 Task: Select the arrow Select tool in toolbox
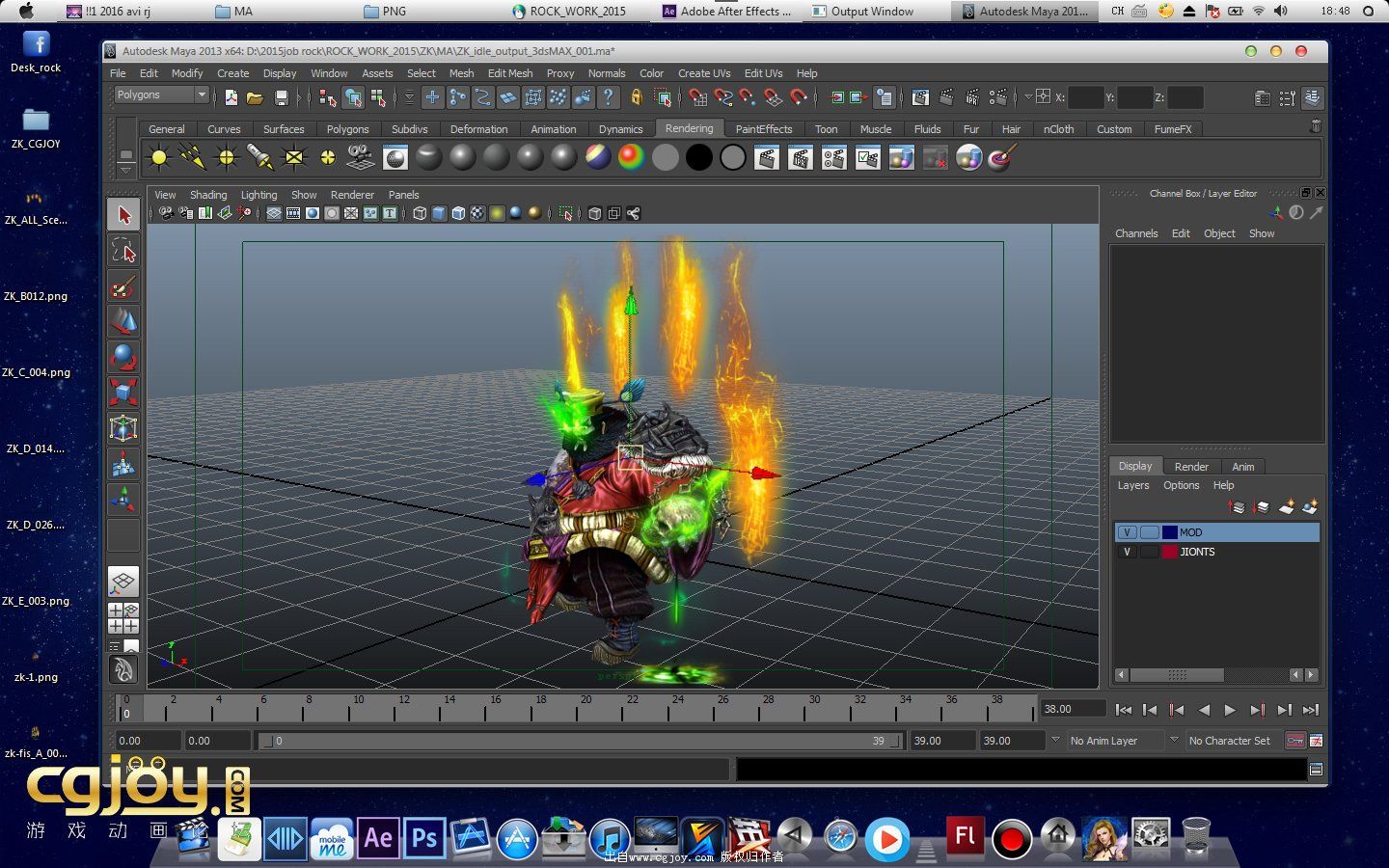click(x=123, y=215)
